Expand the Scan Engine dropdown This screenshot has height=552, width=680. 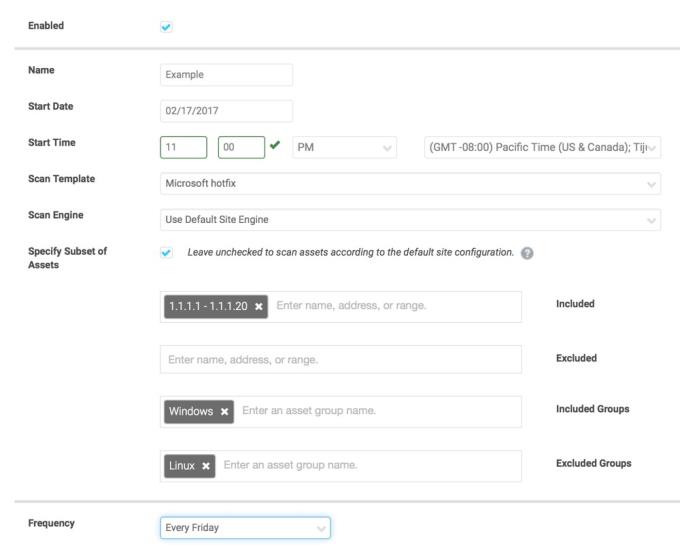[x=410, y=219]
